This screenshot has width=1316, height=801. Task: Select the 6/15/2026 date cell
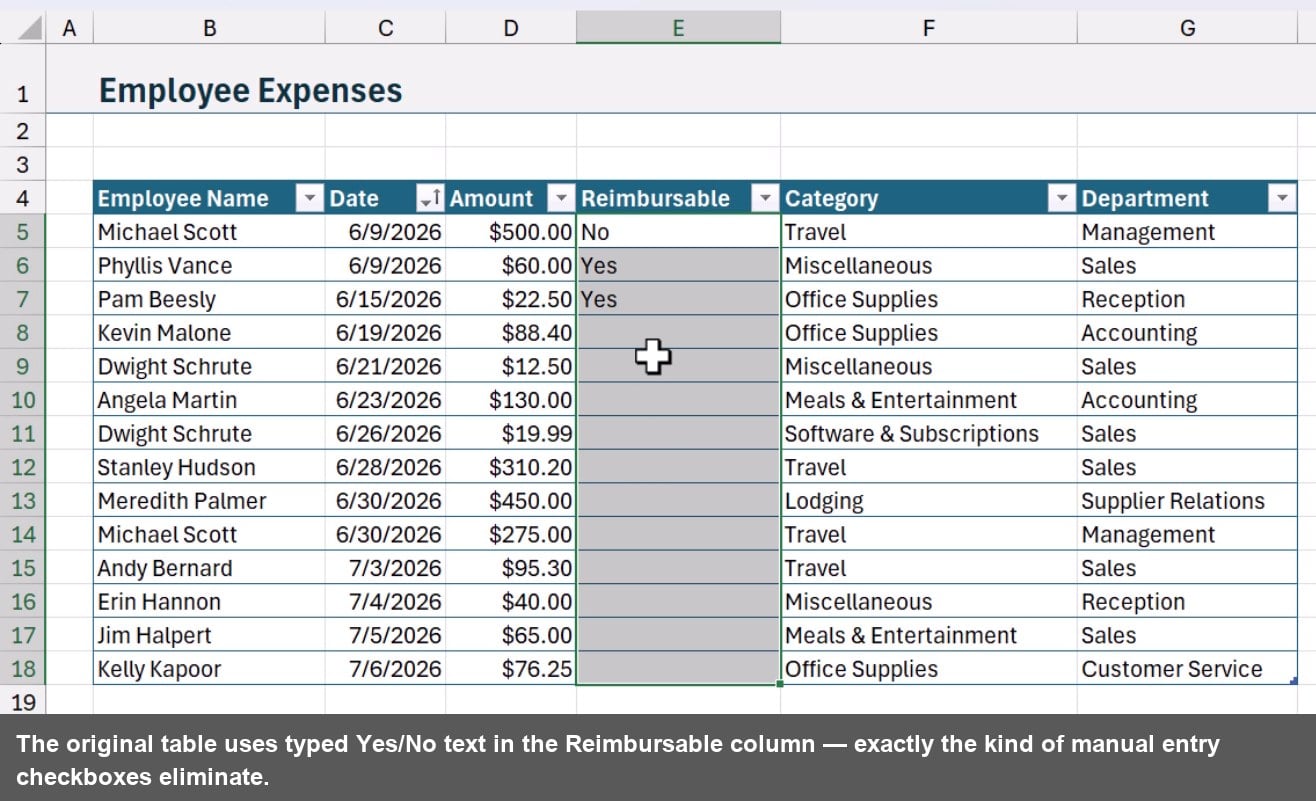click(x=385, y=299)
